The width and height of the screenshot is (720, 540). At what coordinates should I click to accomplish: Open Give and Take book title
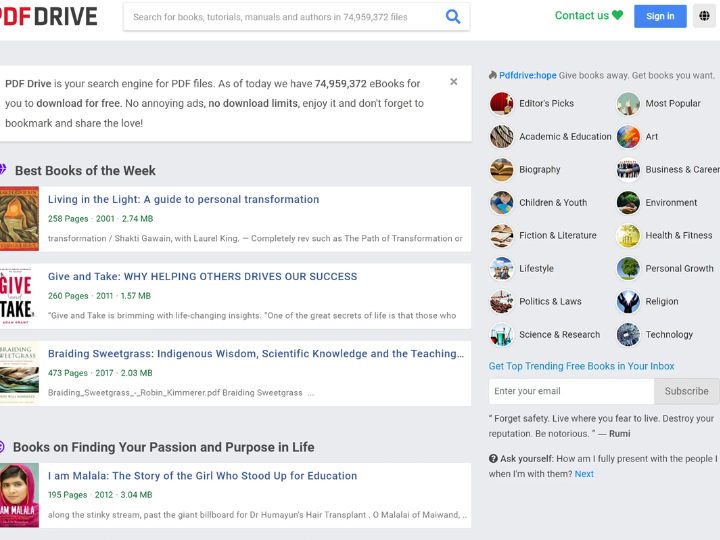(x=202, y=276)
